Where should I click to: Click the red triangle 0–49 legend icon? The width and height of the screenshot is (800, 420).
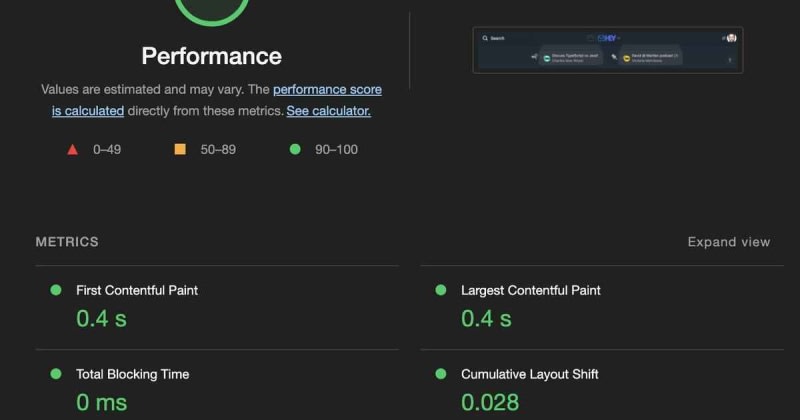[x=72, y=150]
